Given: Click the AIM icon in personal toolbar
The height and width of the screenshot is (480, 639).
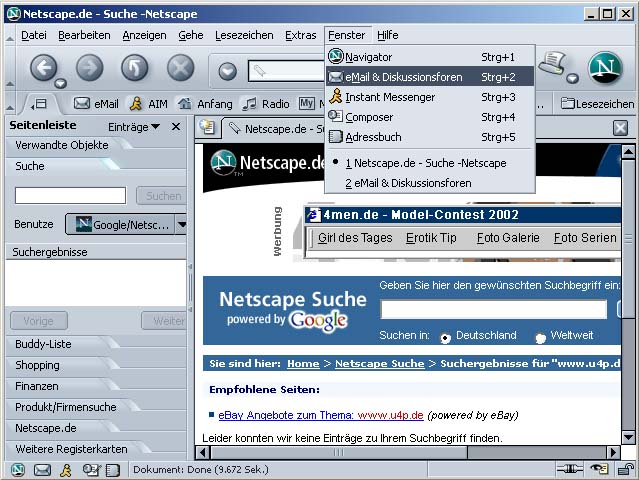Looking at the screenshot, I should [149, 104].
